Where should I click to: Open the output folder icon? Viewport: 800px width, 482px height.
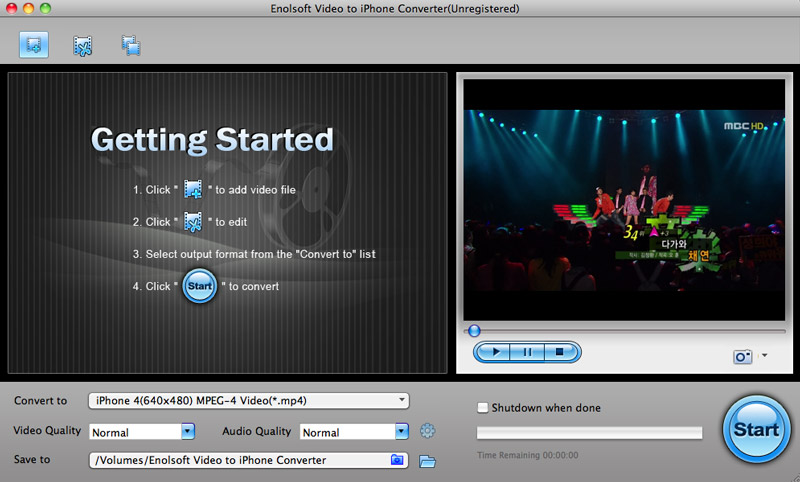(x=427, y=461)
